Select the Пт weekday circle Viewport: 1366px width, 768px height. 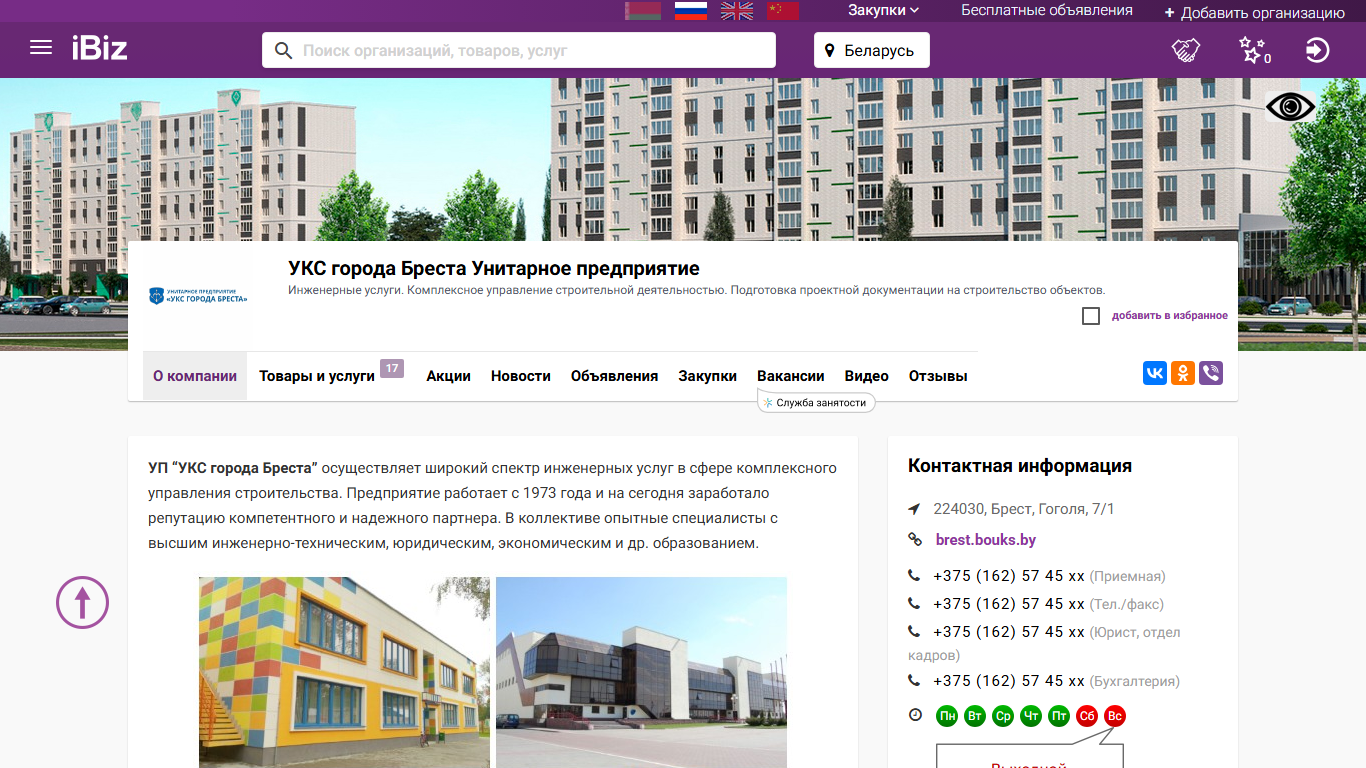pyautogui.click(x=1059, y=716)
